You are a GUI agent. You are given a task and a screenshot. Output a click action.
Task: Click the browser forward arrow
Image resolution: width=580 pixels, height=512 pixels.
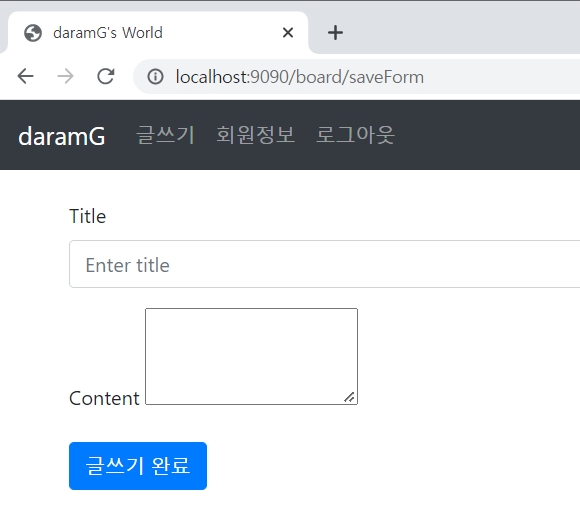65,77
